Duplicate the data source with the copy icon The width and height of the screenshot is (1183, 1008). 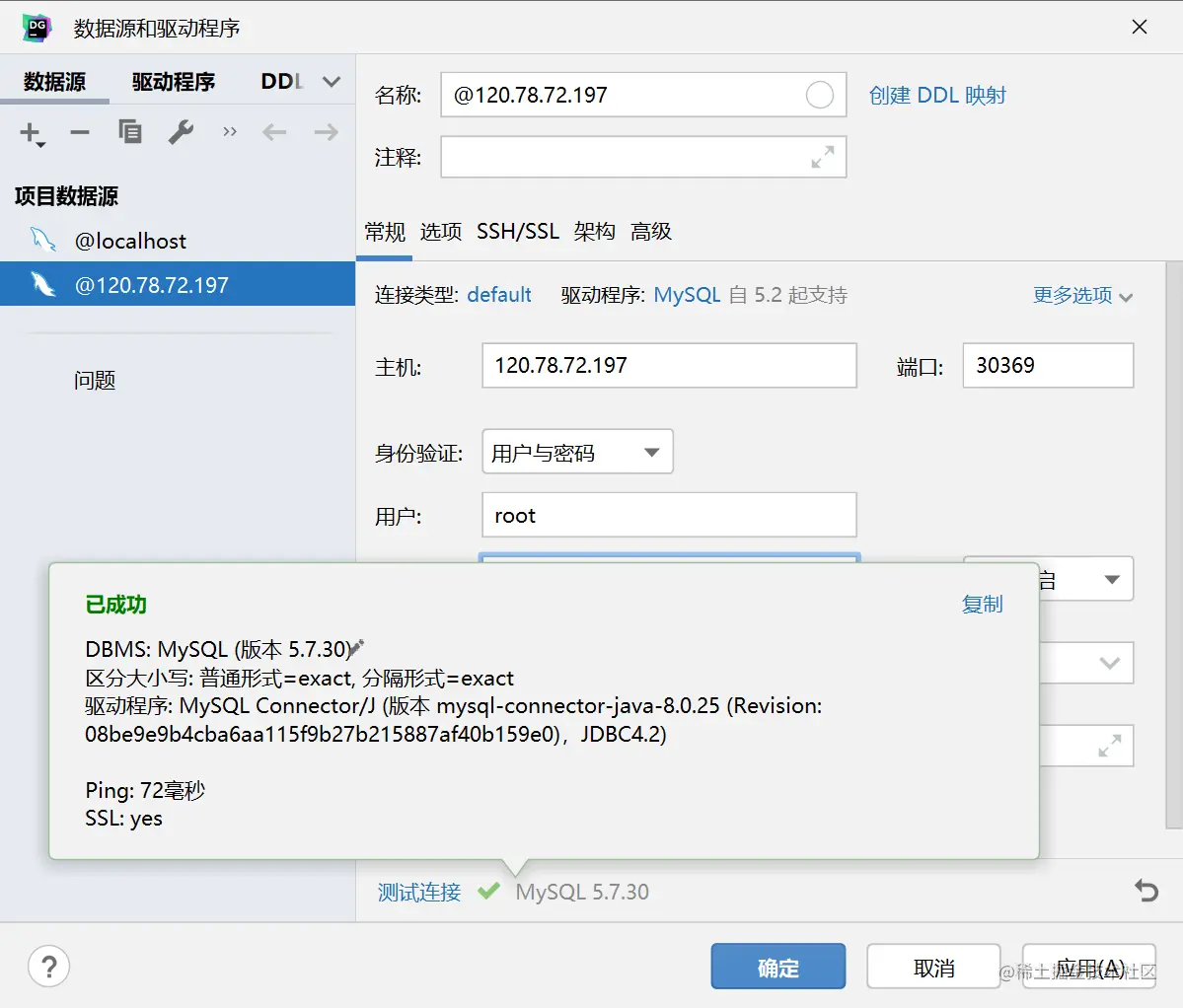click(130, 132)
